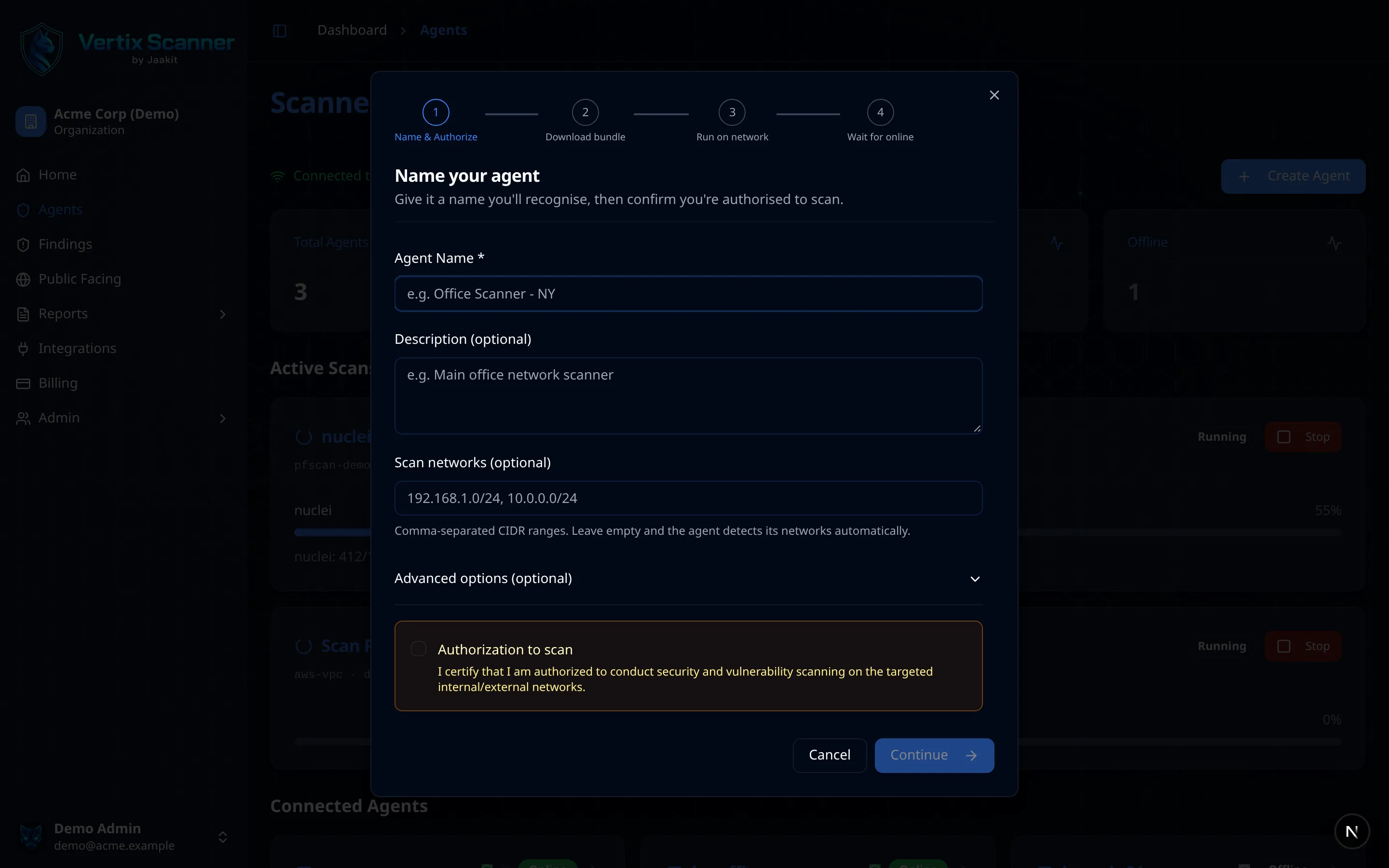Click the "Connected Agents" heading
The height and width of the screenshot is (868, 1389).
coord(348,806)
